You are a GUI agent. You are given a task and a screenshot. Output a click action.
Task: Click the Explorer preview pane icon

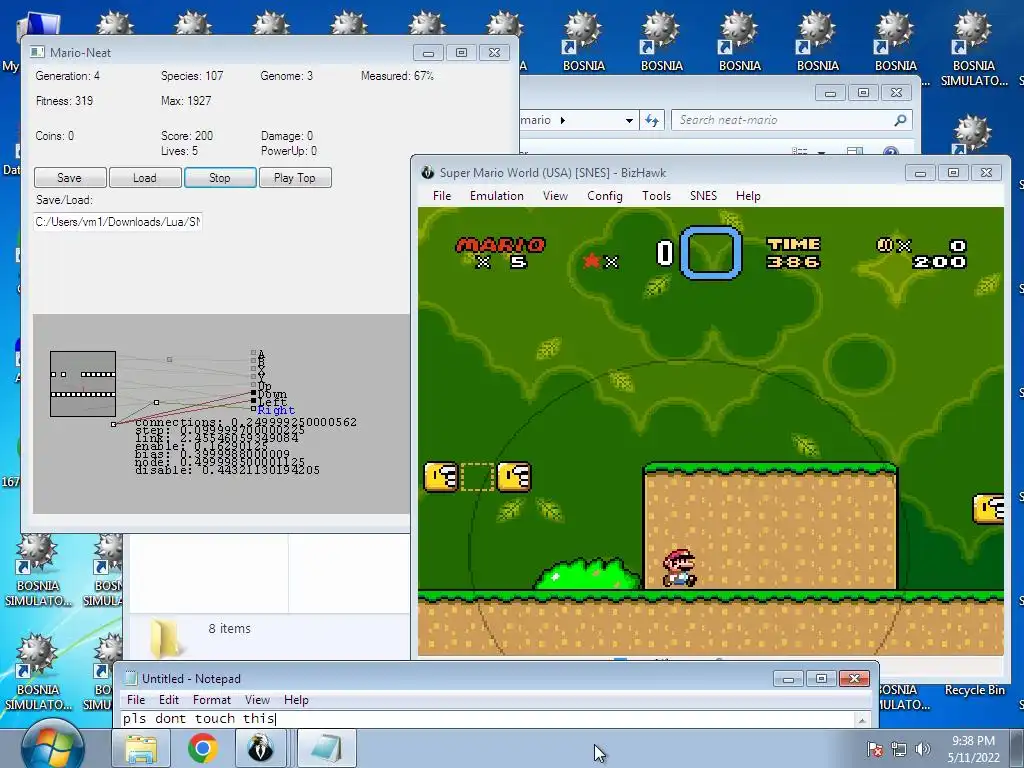coord(854,152)
